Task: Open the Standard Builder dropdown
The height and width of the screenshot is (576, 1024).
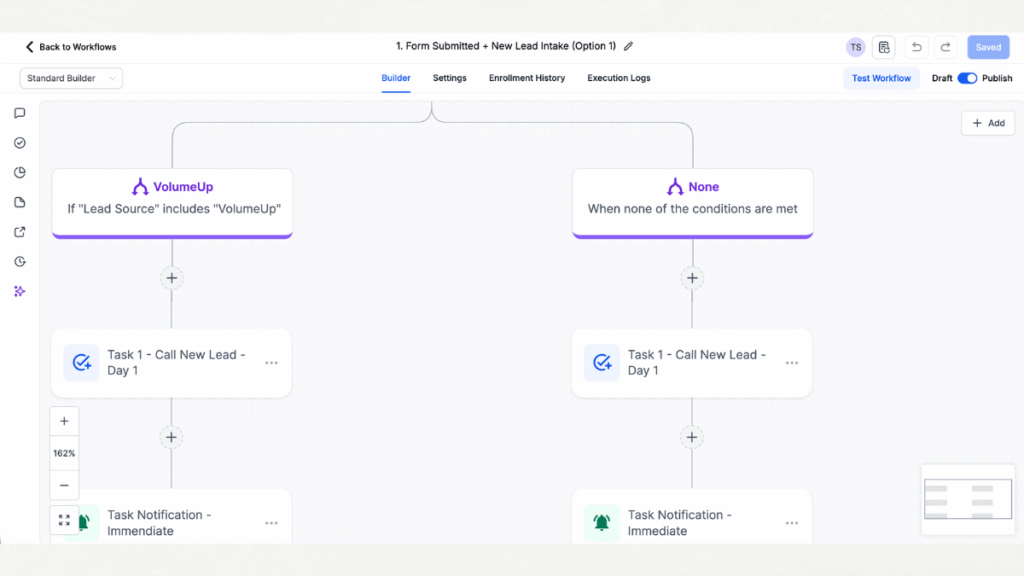Action: pyautogui.click(x=71, y=78)
